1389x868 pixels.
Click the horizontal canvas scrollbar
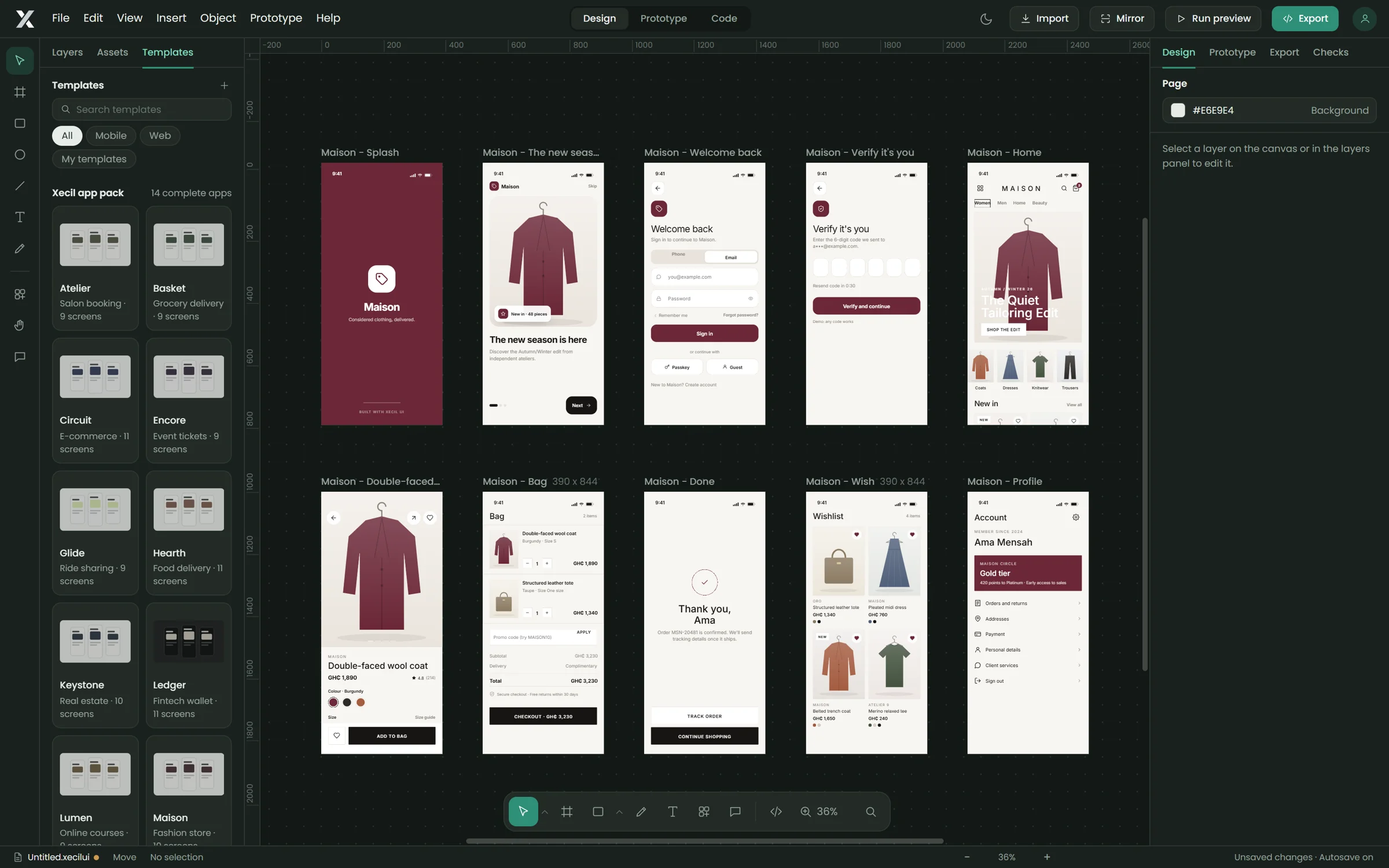coord(704,841)
